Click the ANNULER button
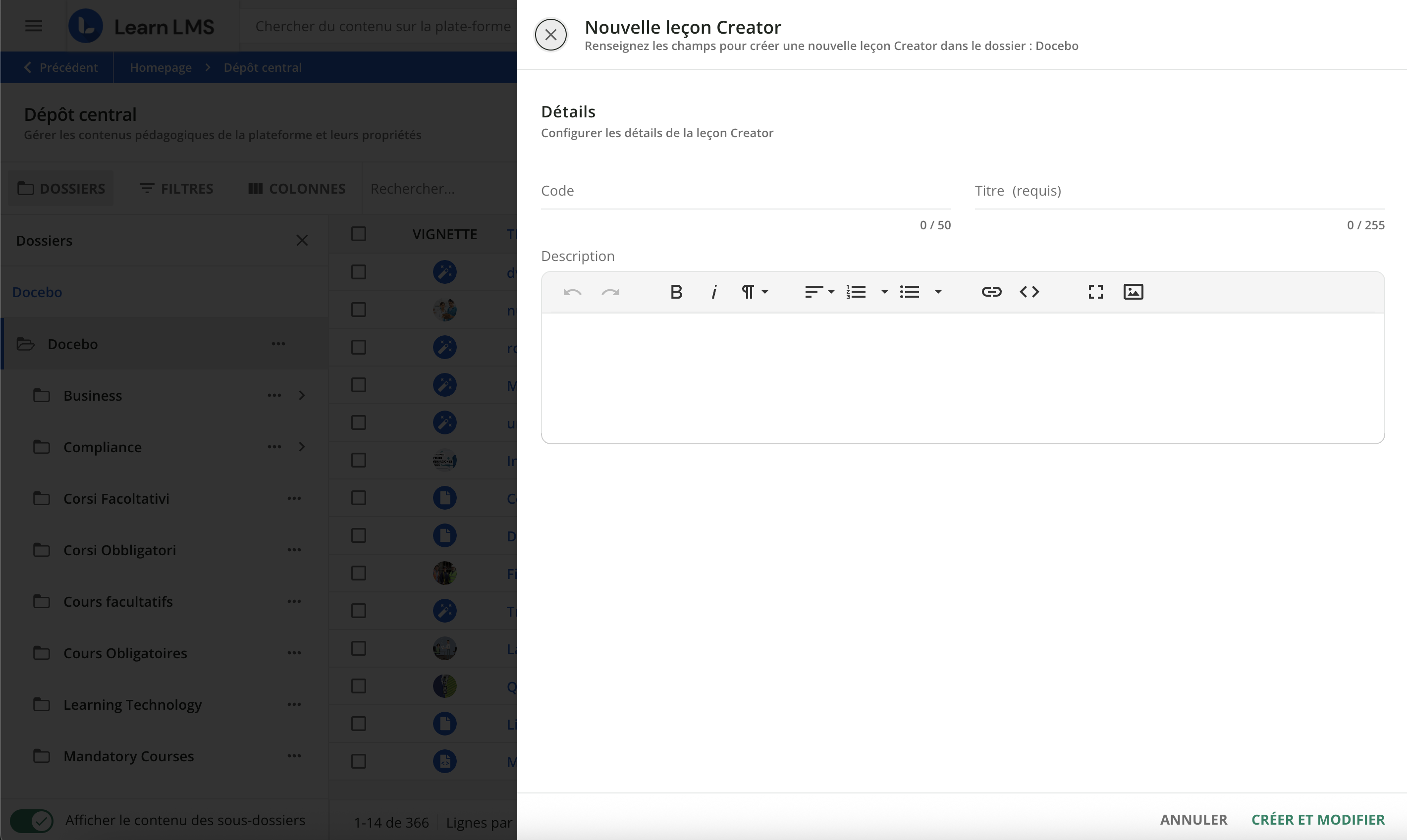This screenshot has height=840, width=1407. tap(1193, 819)
